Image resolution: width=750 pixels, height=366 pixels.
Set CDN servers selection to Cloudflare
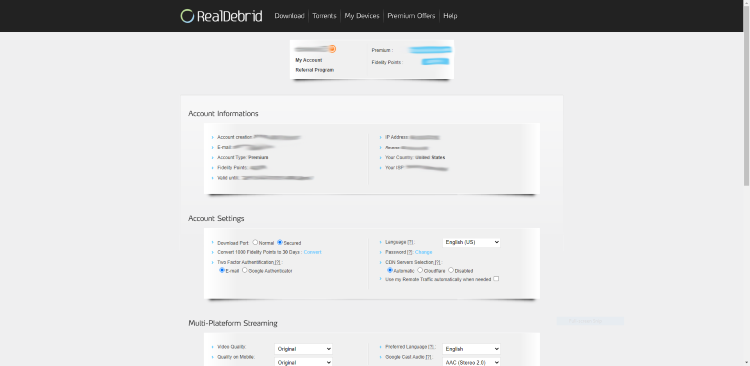tap(420, 270)
